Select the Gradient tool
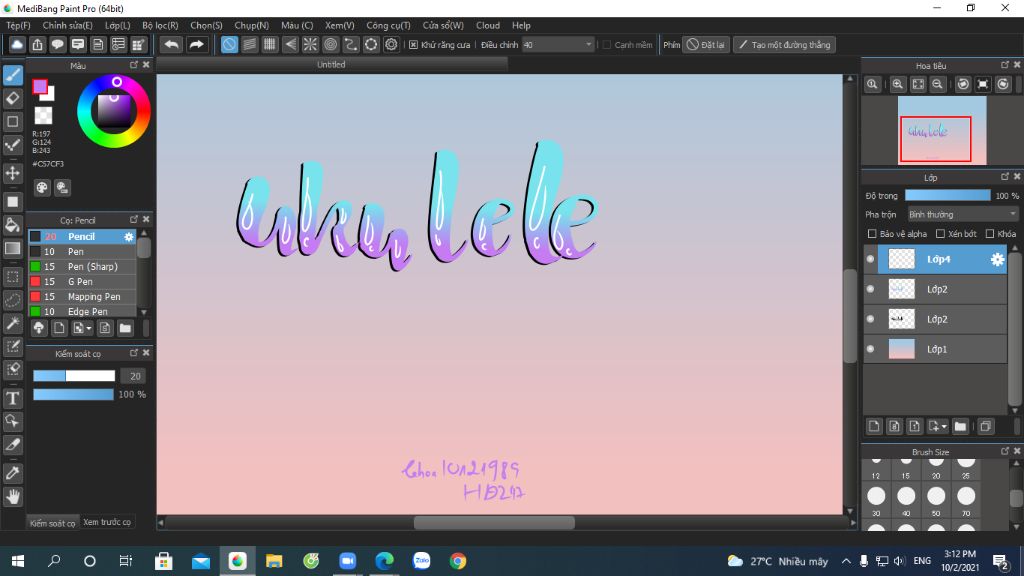 click(x=12, y=249)
